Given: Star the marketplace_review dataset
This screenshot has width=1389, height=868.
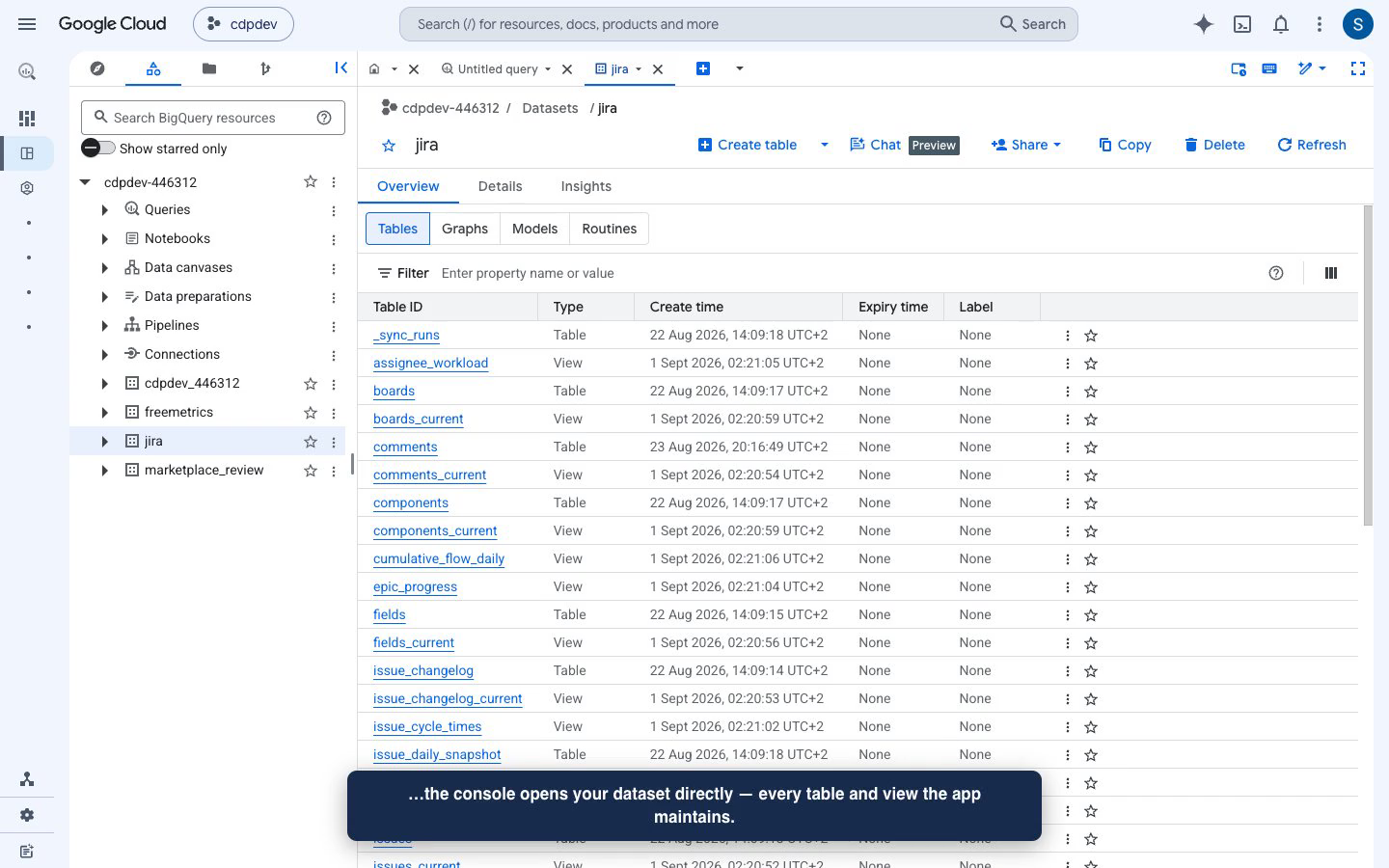Looking at the screenshot, I should pos(311,471).
